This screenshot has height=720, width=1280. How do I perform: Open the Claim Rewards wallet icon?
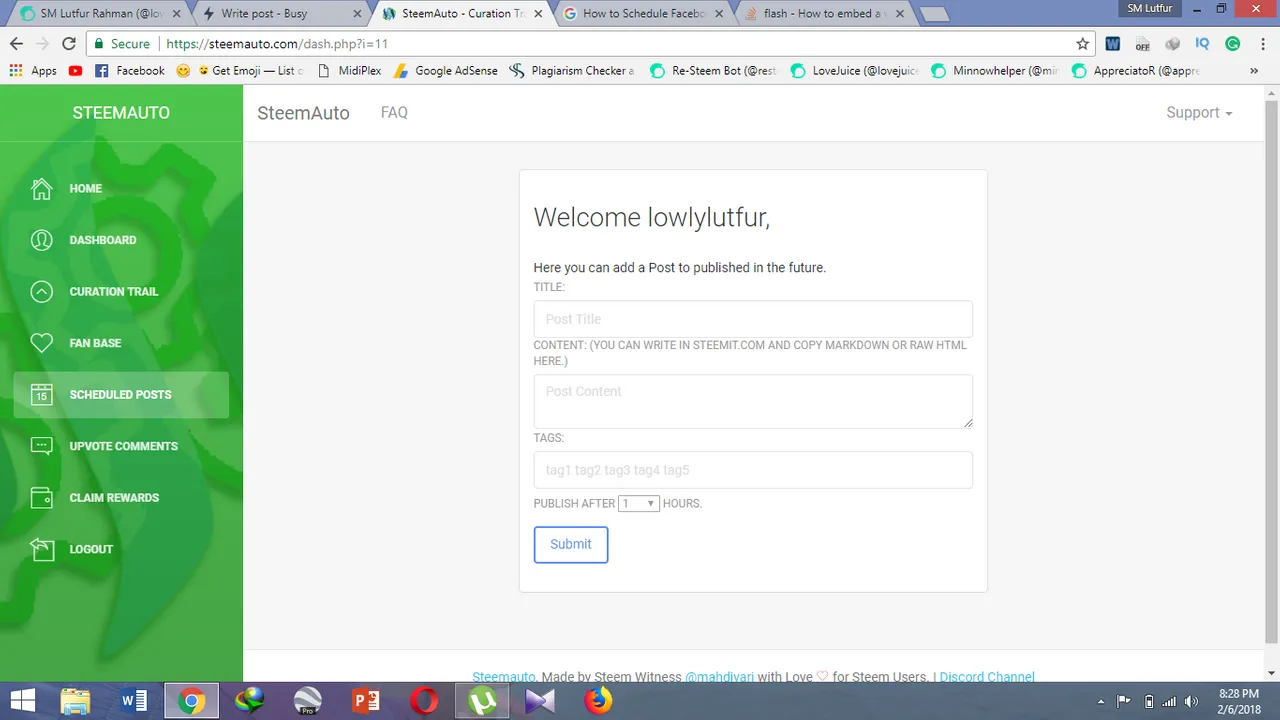(x=41, y=497)
